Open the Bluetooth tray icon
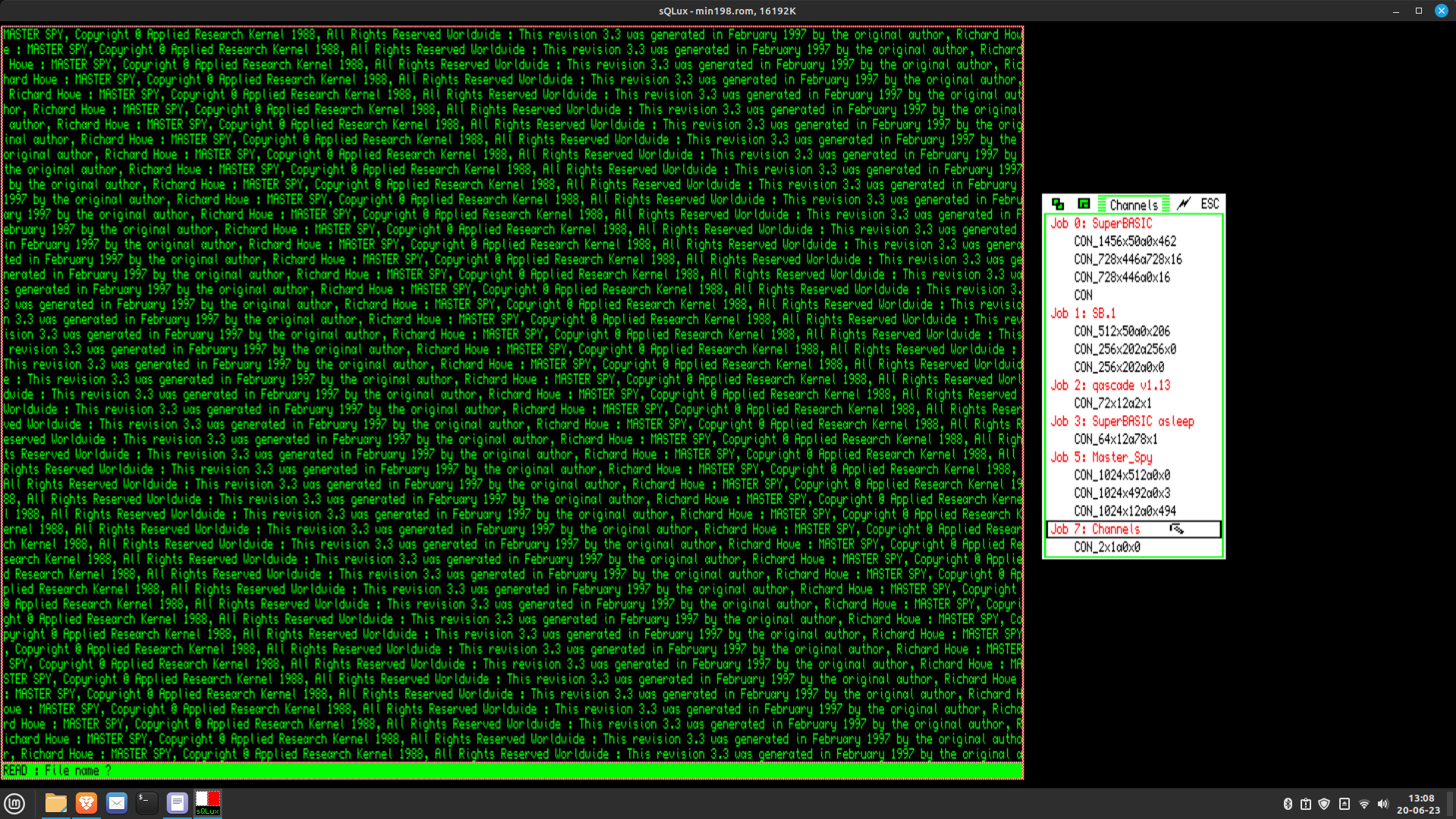The image size is (1456, 819). (x=1288, y=804)
